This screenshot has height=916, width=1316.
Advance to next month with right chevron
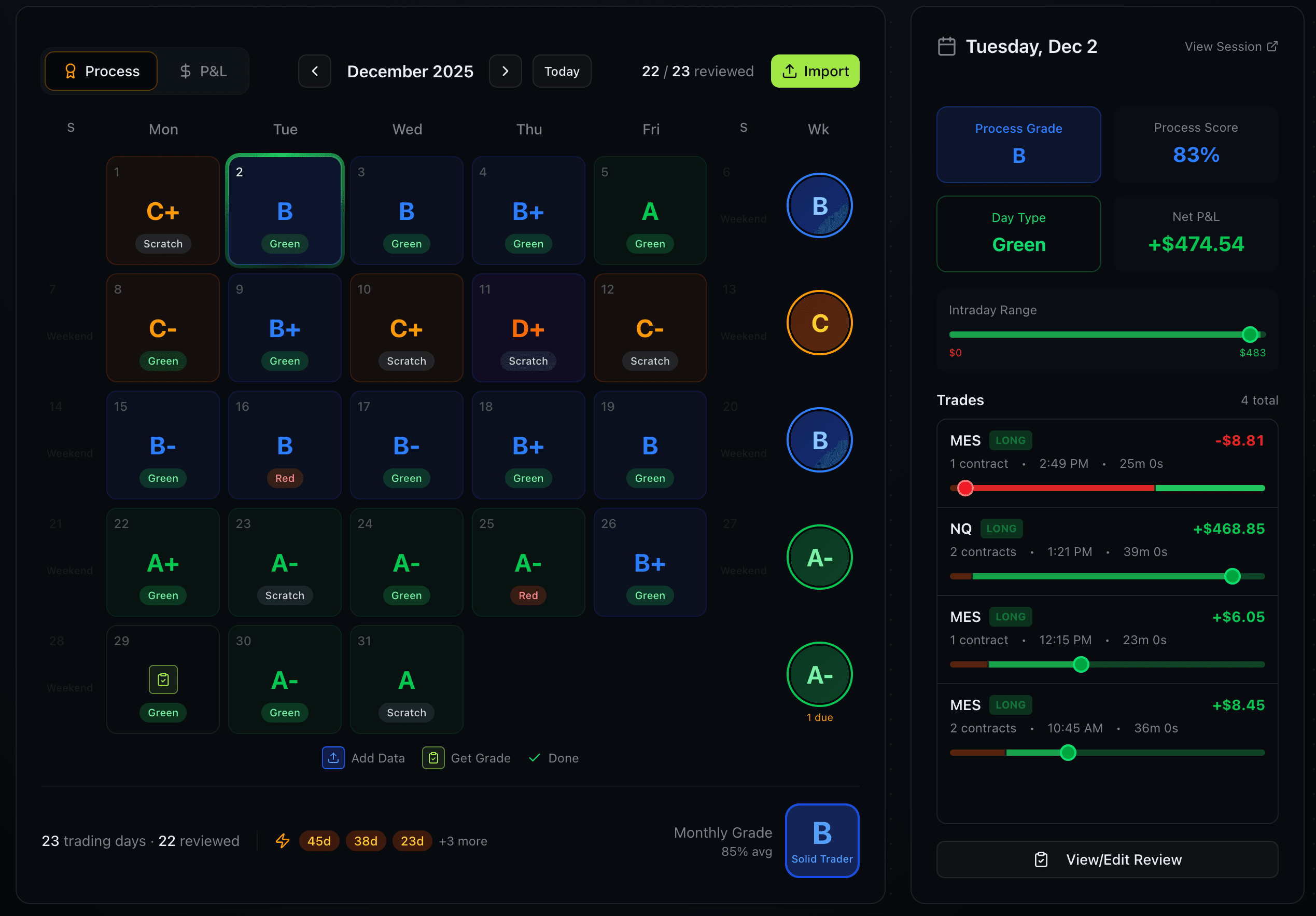click(x=505, y=71)
